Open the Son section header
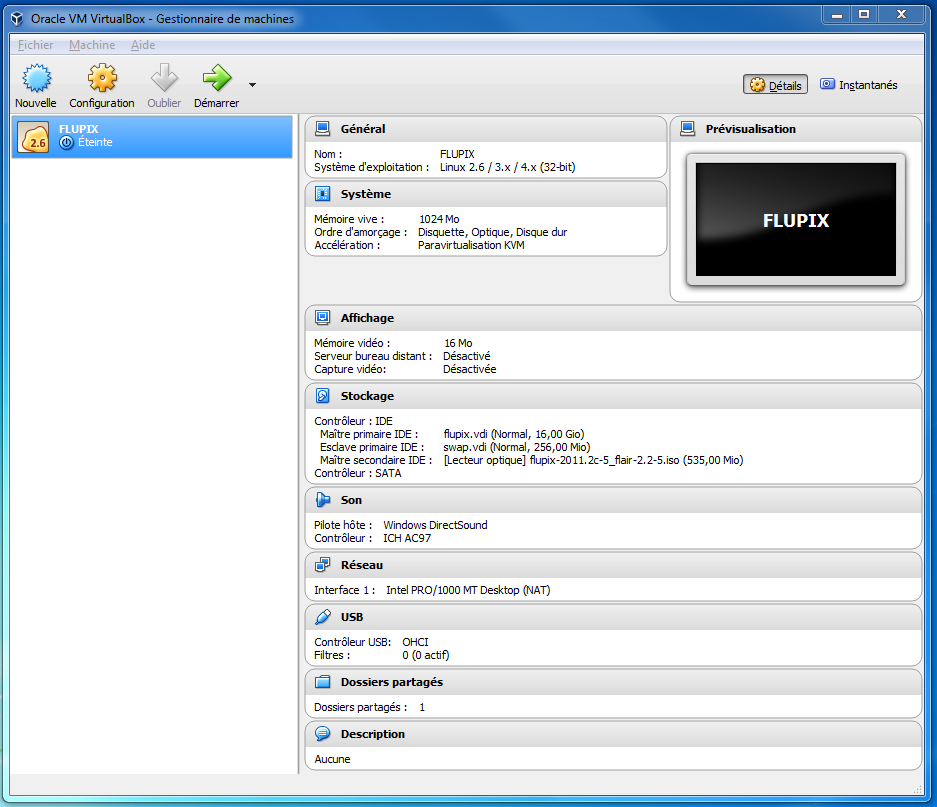The image size is (937, 807). [614, 500]
